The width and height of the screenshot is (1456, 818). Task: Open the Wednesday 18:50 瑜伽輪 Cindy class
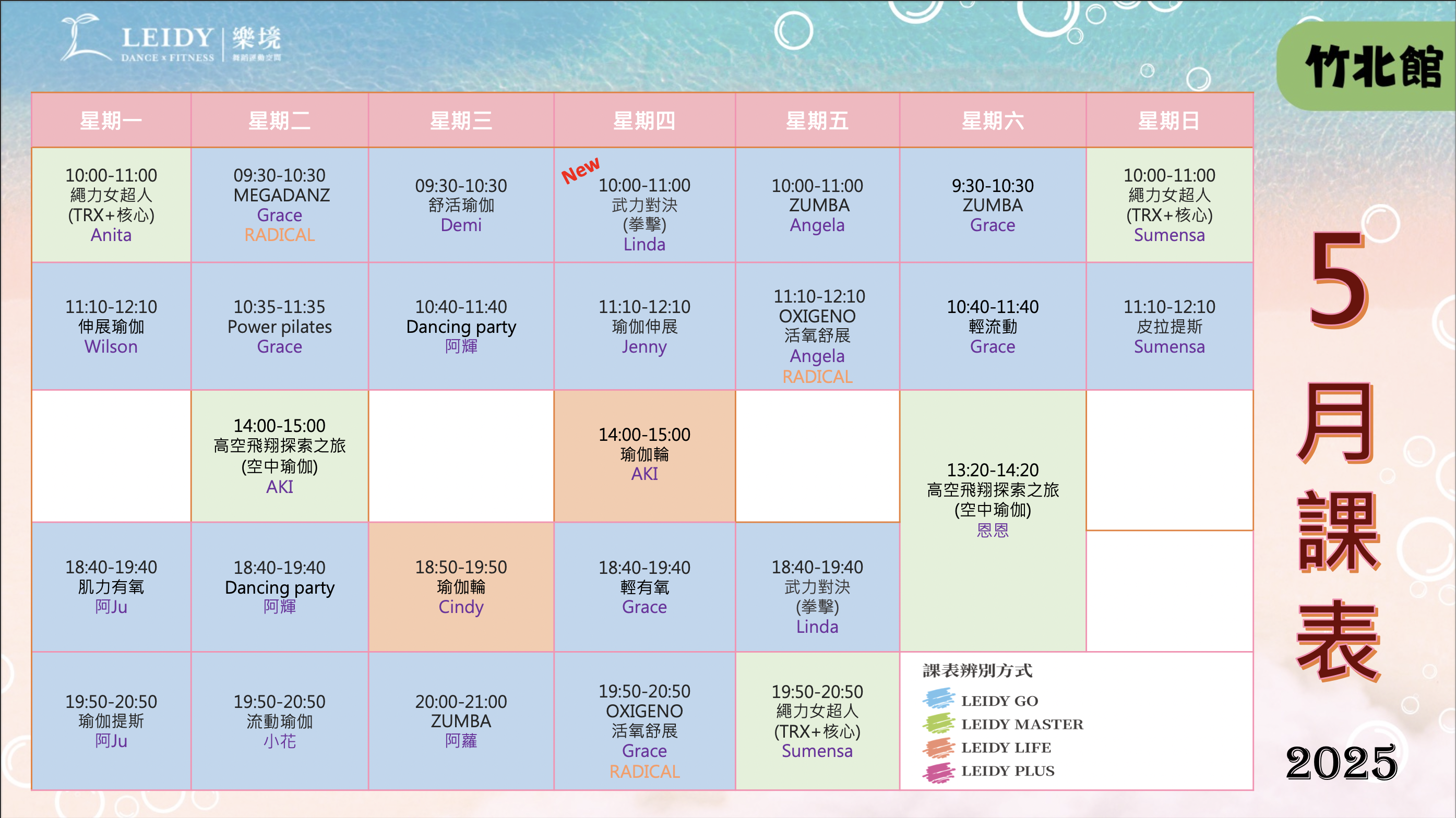(x=461, y=587)
